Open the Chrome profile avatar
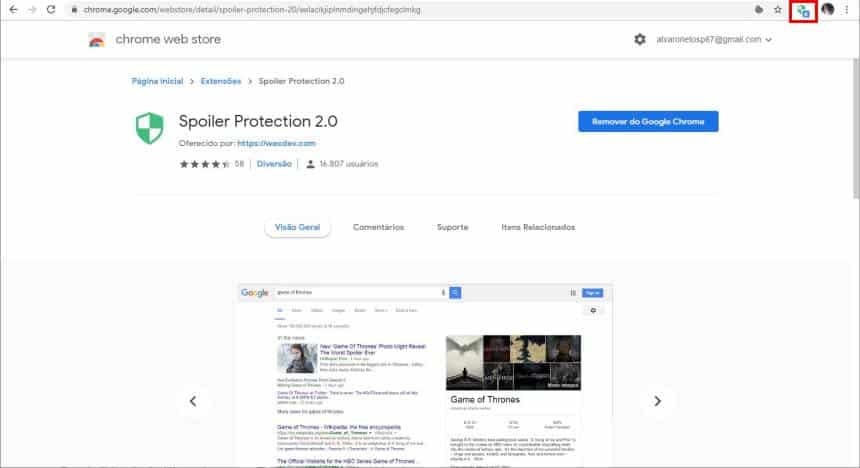Image resolution: width=860 pixels, height=468 pixels. [x=828, y=9]
